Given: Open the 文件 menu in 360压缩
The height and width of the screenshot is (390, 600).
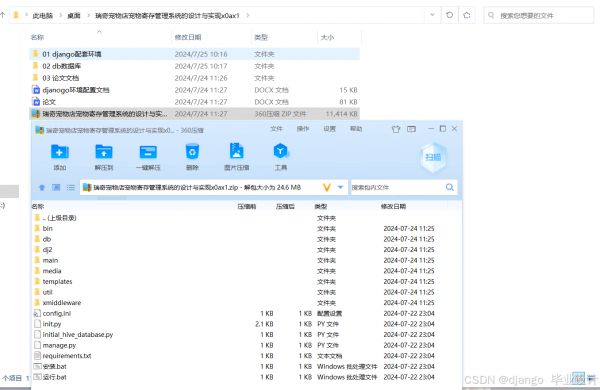Looking at the screenshot, I should click(276, 129).
